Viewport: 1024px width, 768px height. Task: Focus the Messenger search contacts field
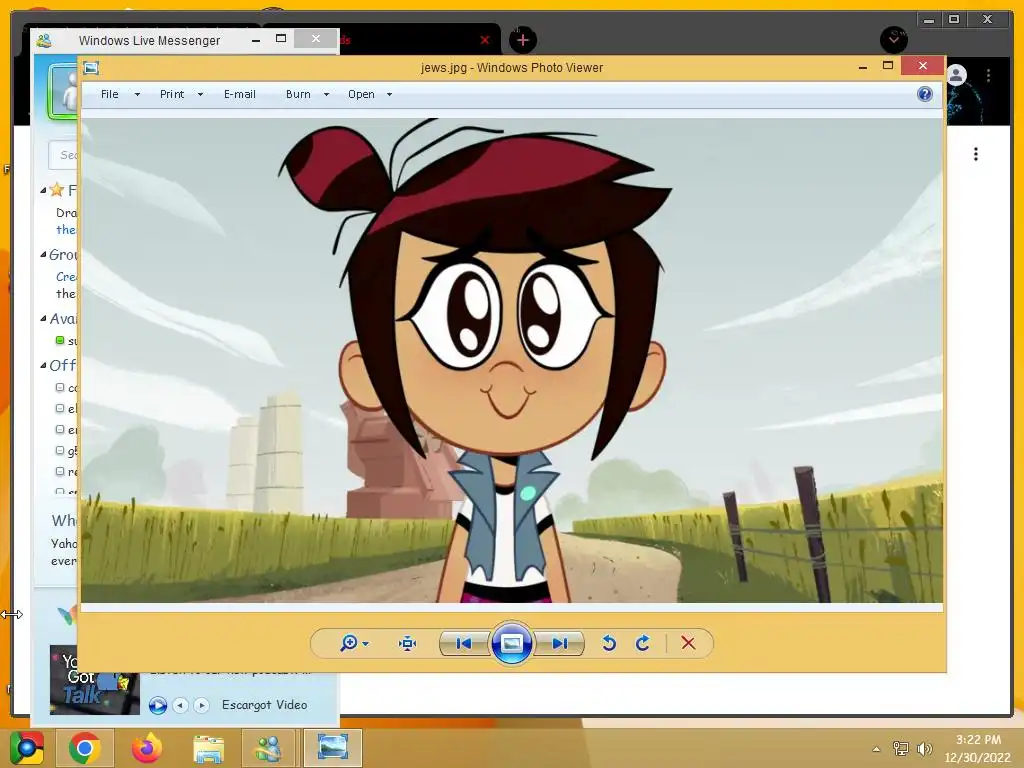point(63,155)
